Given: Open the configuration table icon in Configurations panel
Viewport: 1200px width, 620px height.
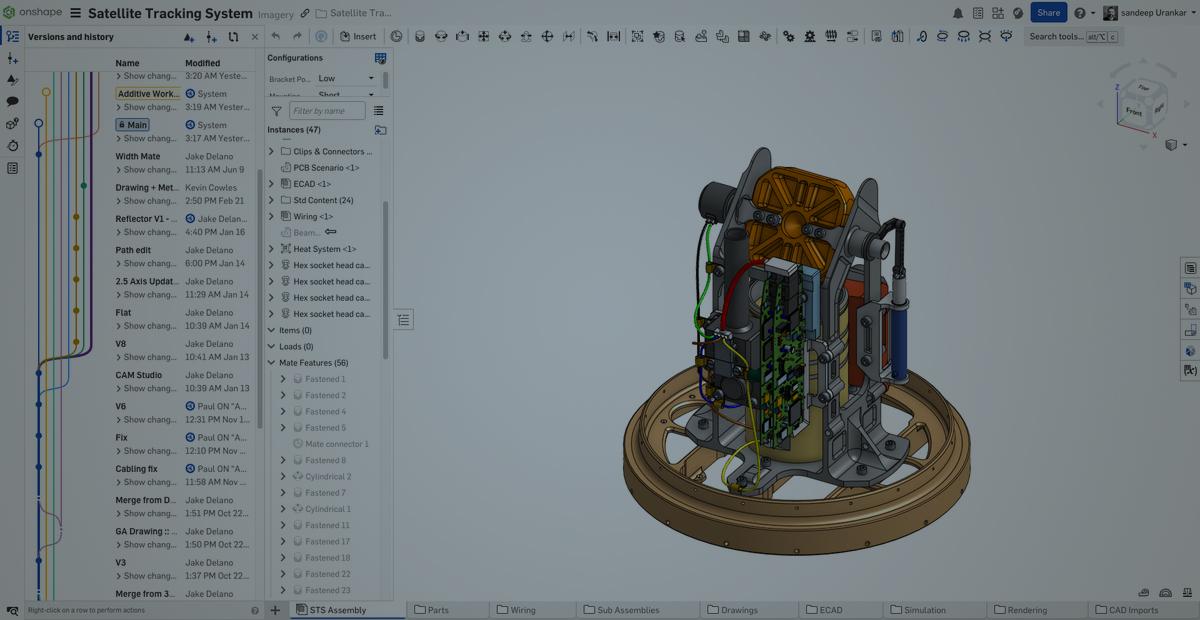Looking at the screenshot, I should [381, 58].
